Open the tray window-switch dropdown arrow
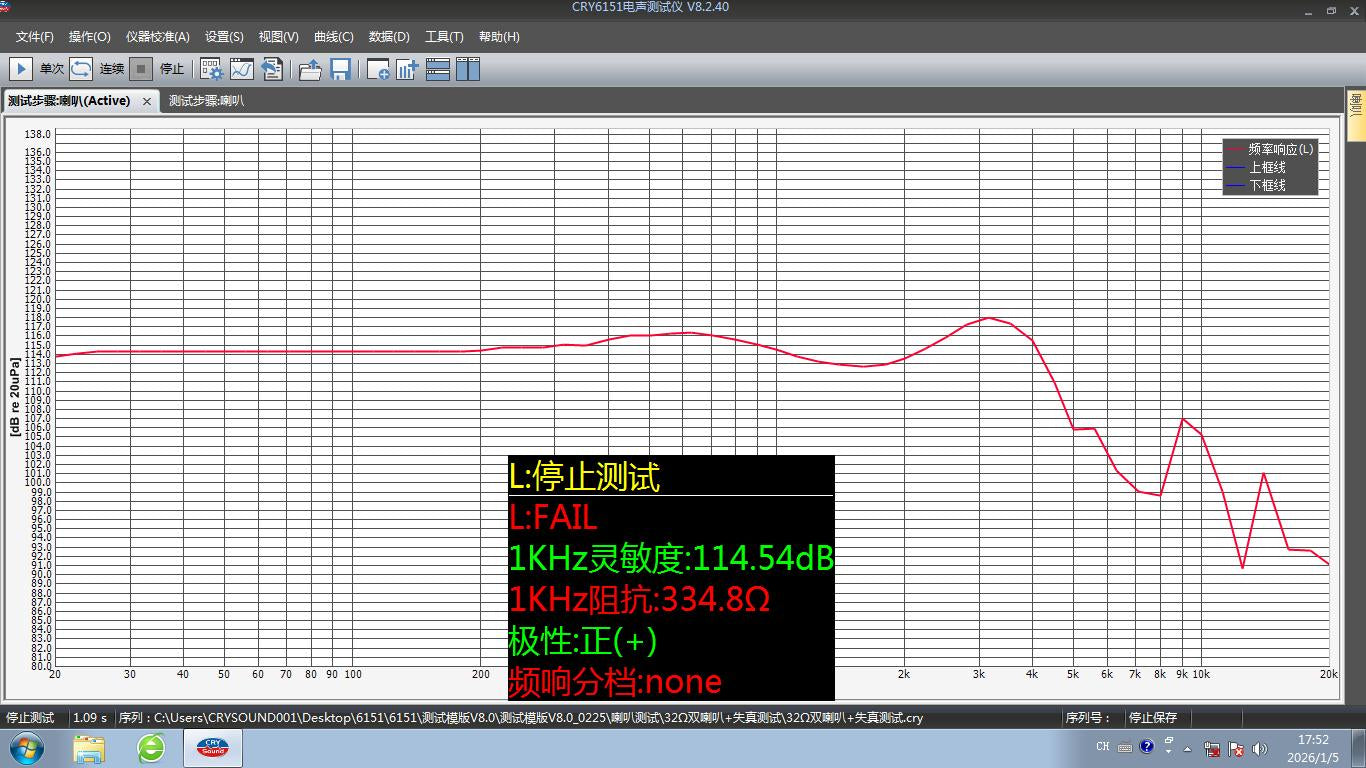Viewport: 1366px width, 768px height. coord(1168,750)
